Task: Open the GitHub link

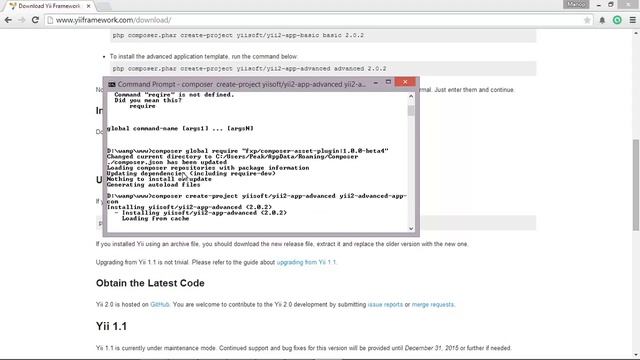Action: [x=160, y=304]
